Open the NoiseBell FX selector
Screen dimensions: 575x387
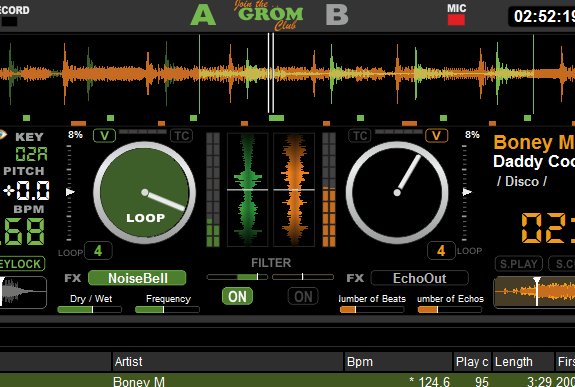pos(137,278)
